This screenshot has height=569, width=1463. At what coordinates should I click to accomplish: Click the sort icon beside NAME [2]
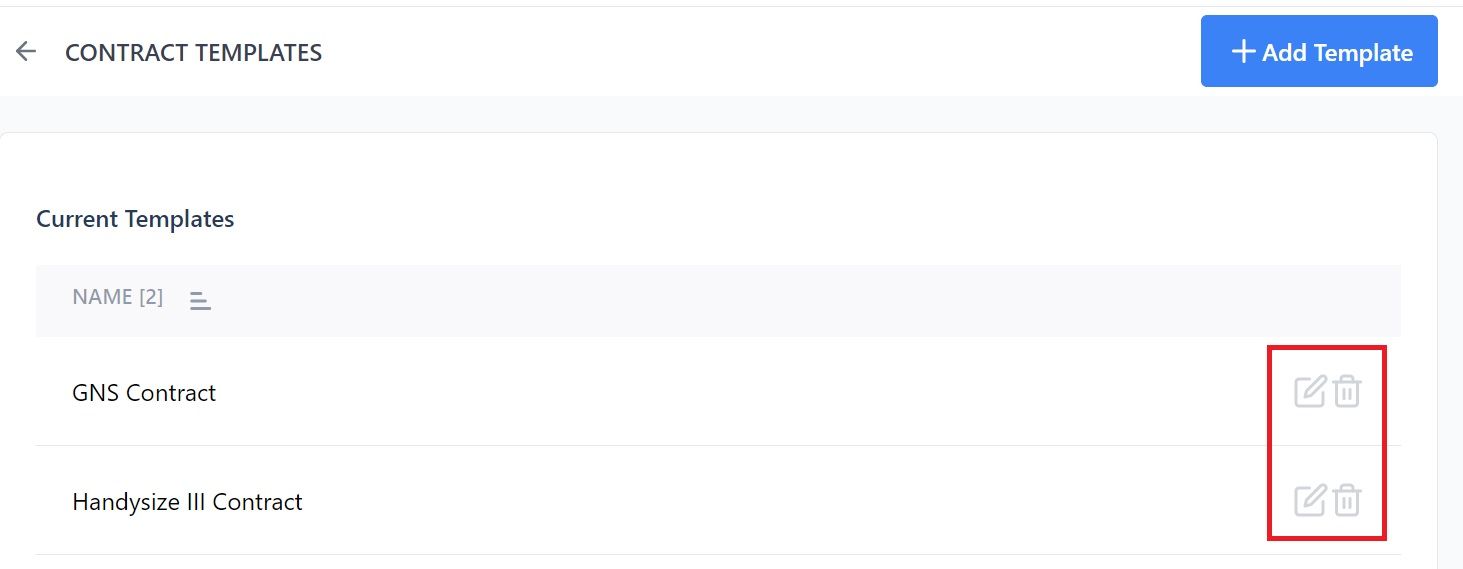coord(200,299)
